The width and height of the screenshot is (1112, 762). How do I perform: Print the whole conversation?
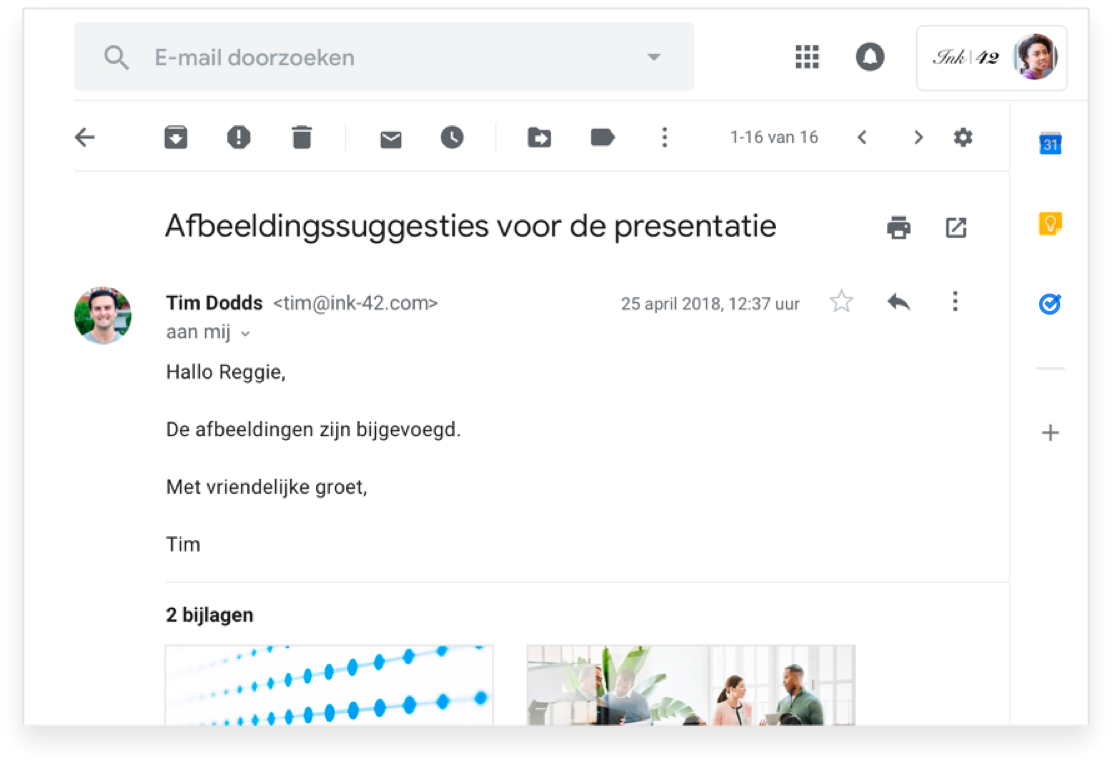[x=899, y=227]
